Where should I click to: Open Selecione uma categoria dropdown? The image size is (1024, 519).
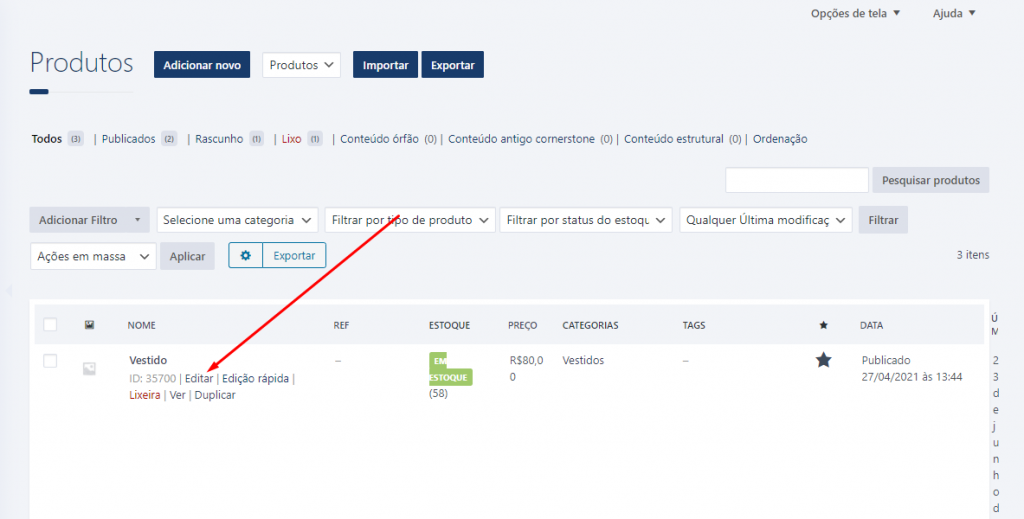(238, 220)
